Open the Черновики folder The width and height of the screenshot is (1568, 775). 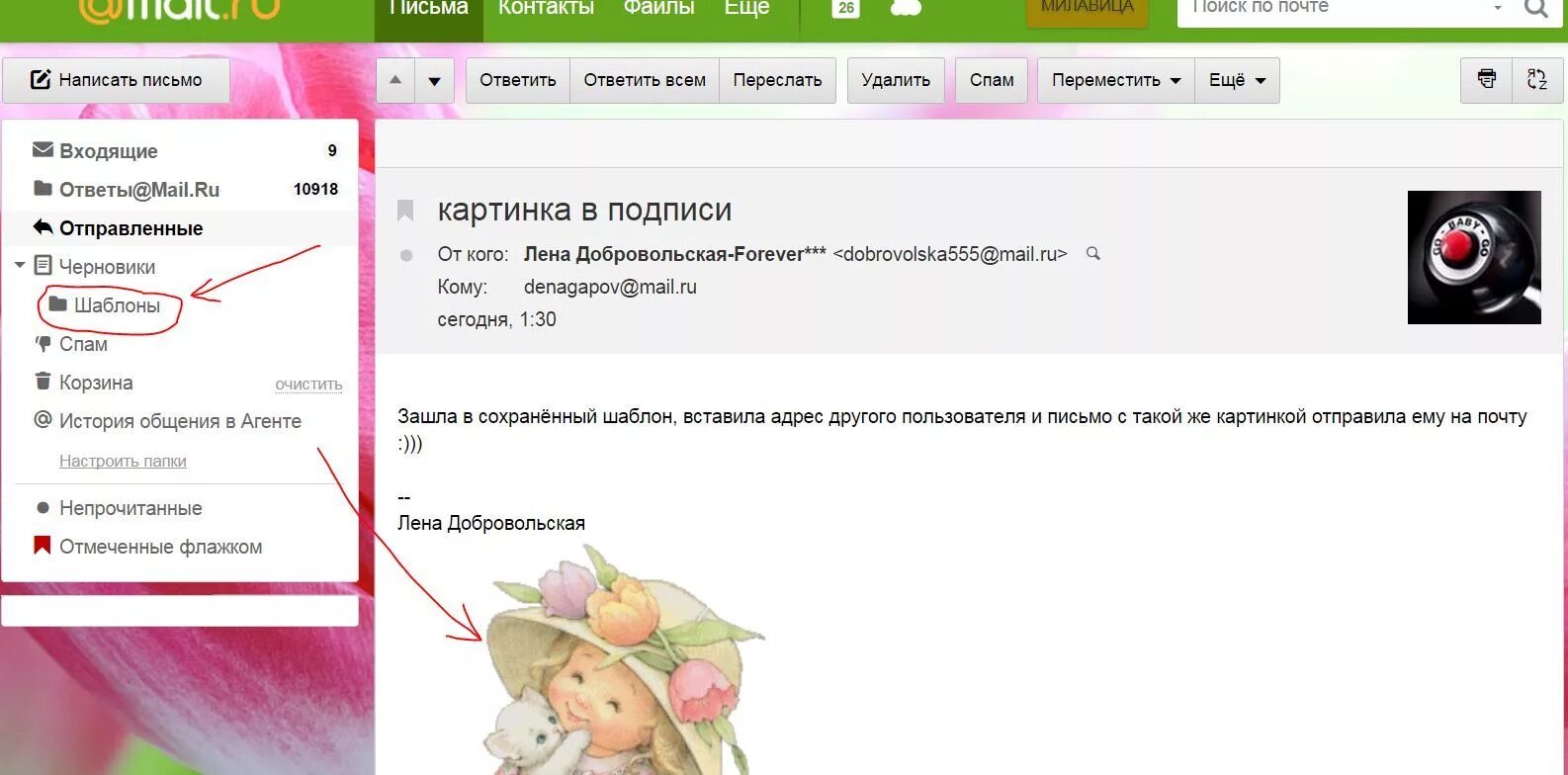point(107,267)
